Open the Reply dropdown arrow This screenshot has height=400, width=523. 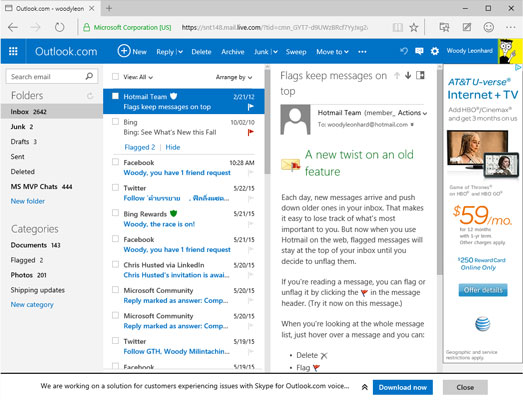click(x=180, y=52)
